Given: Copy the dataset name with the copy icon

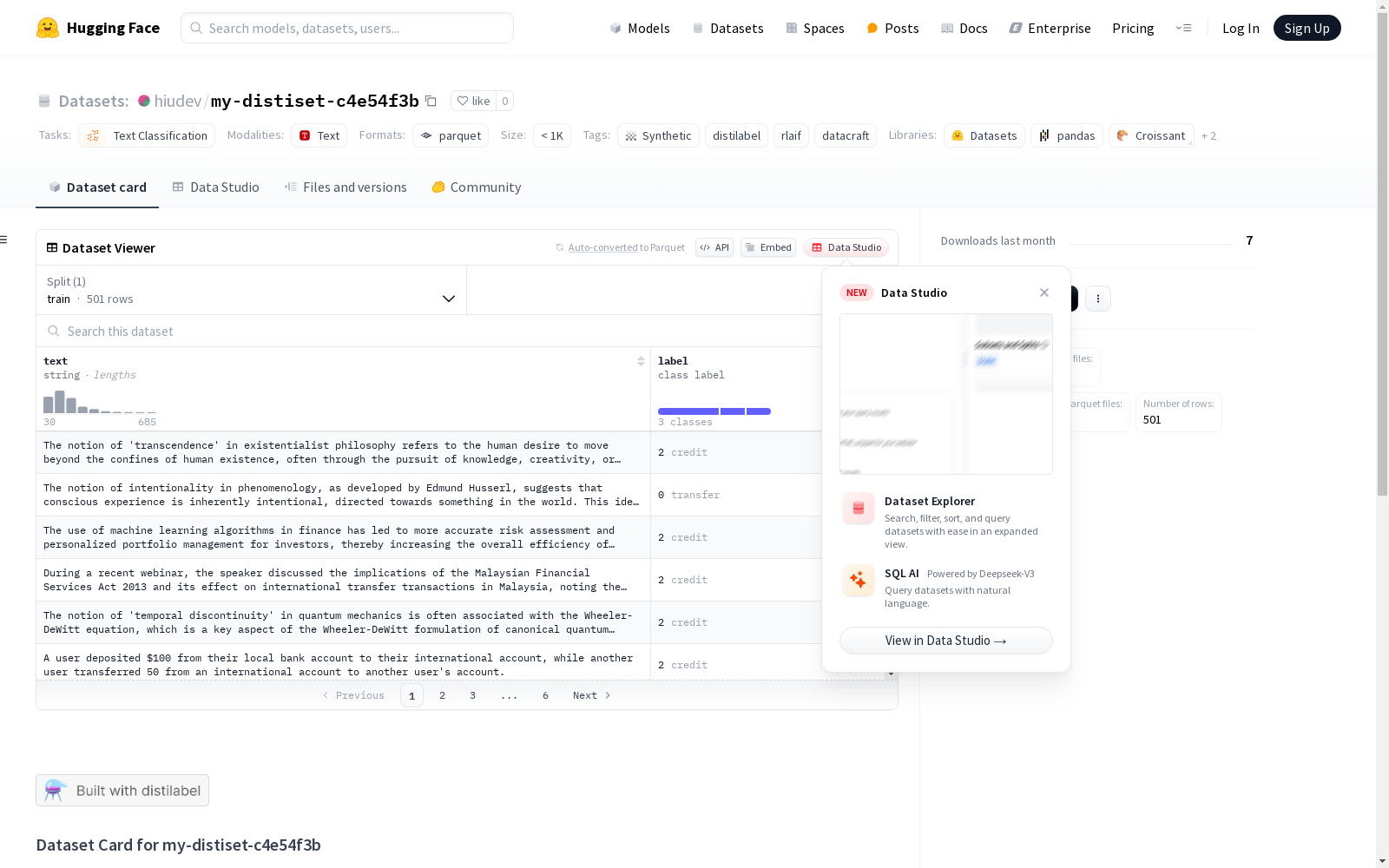Looking at the screenshot, I should 431,101.
